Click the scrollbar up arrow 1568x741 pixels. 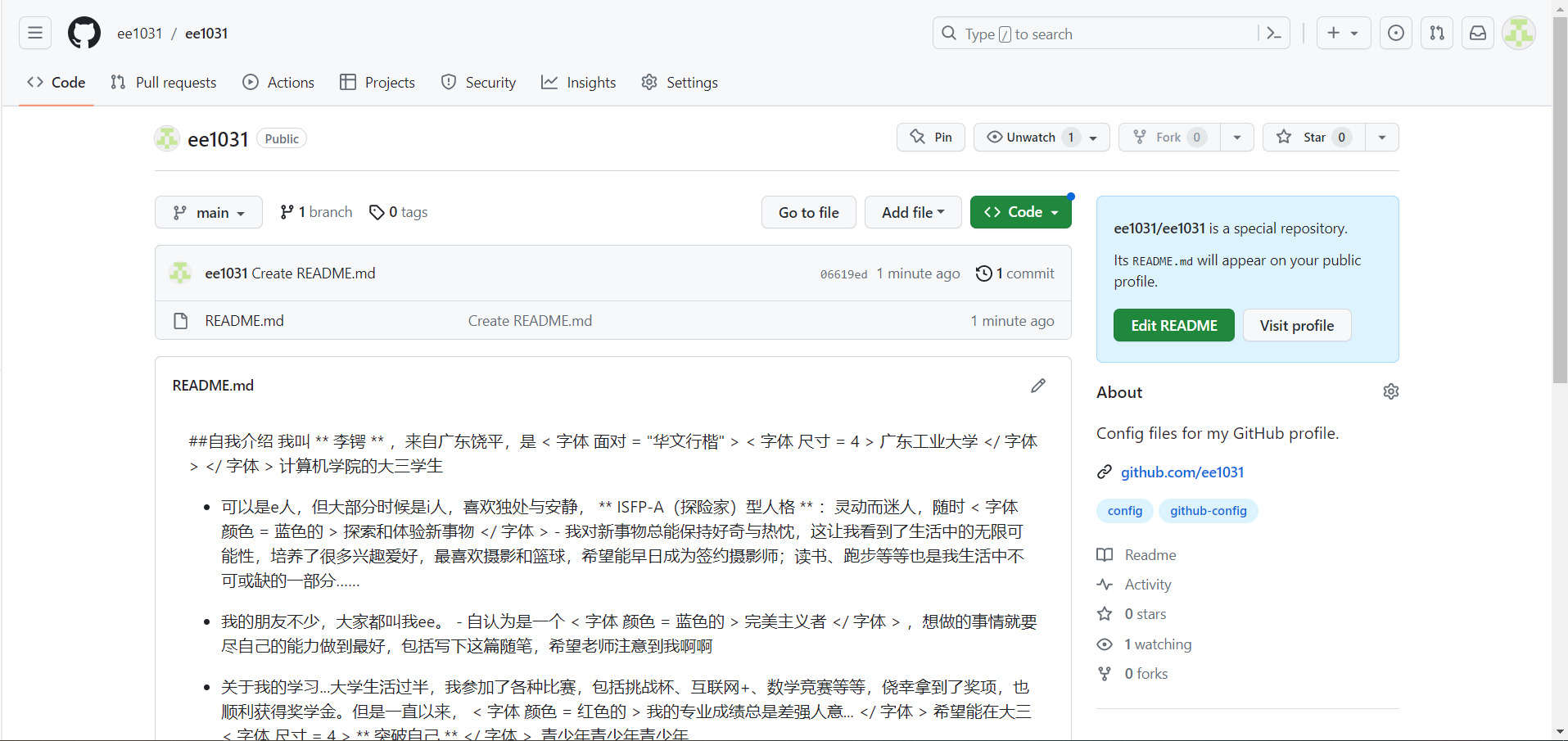pyautogui.click(x=1560, y=7)
